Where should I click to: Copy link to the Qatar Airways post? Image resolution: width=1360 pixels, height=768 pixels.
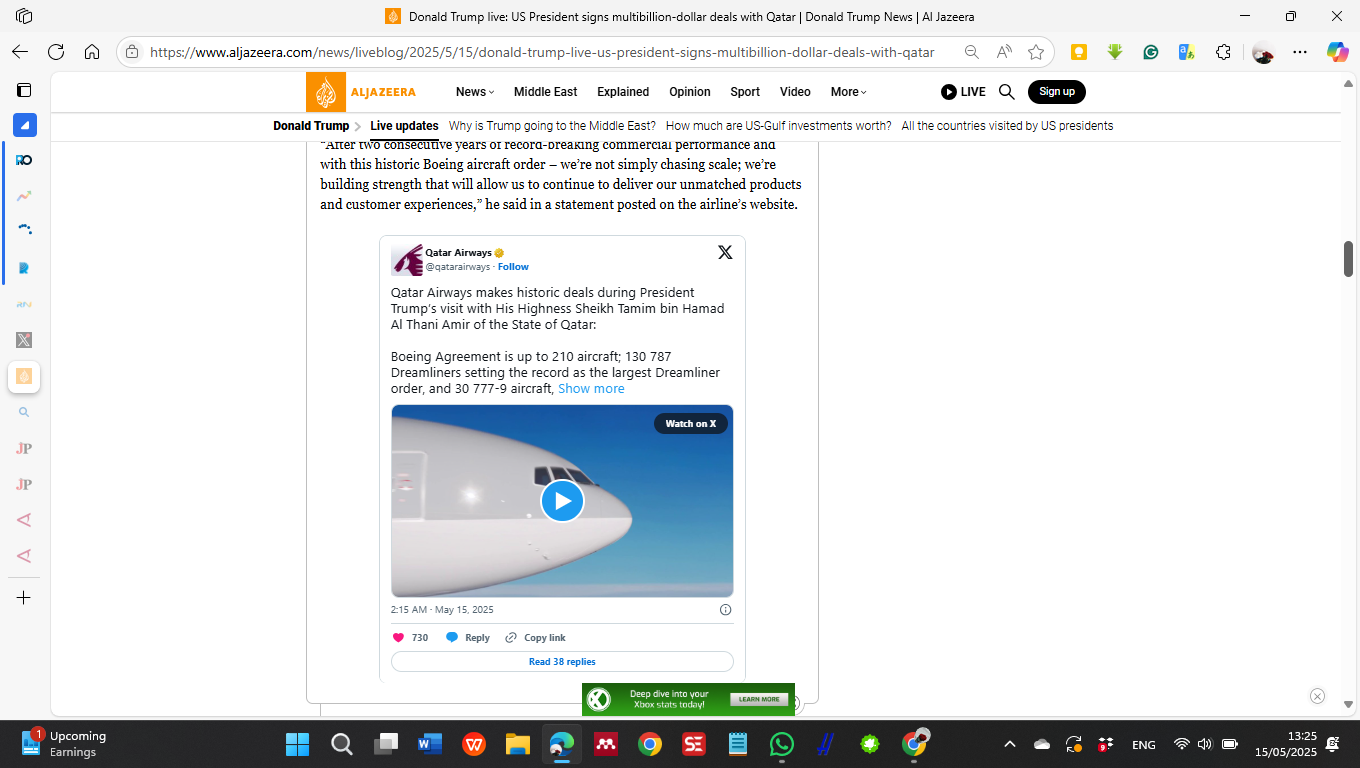coord(535,638)
